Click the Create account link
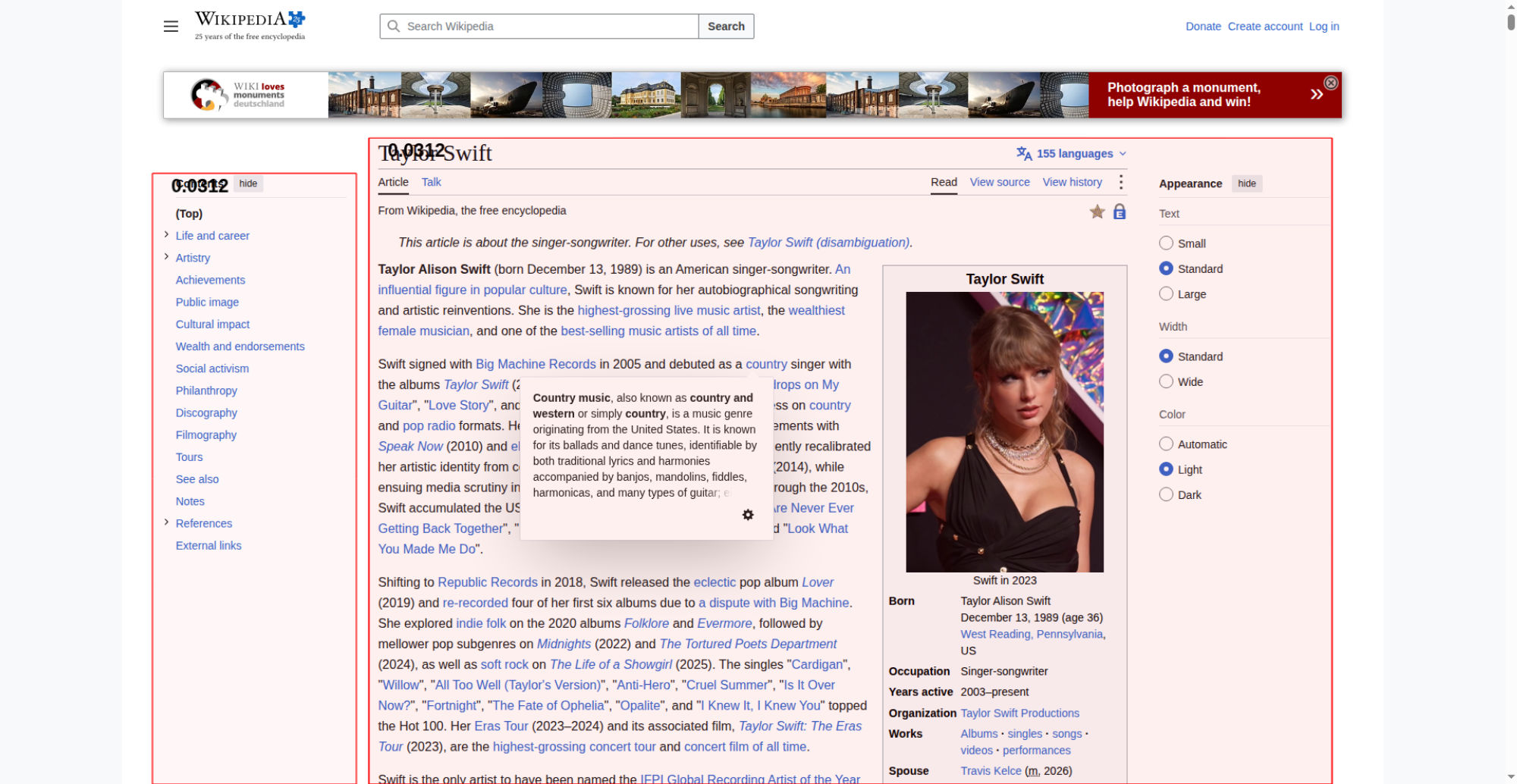The width and height of the screenshot is (1517, 784). [1265, 27]
